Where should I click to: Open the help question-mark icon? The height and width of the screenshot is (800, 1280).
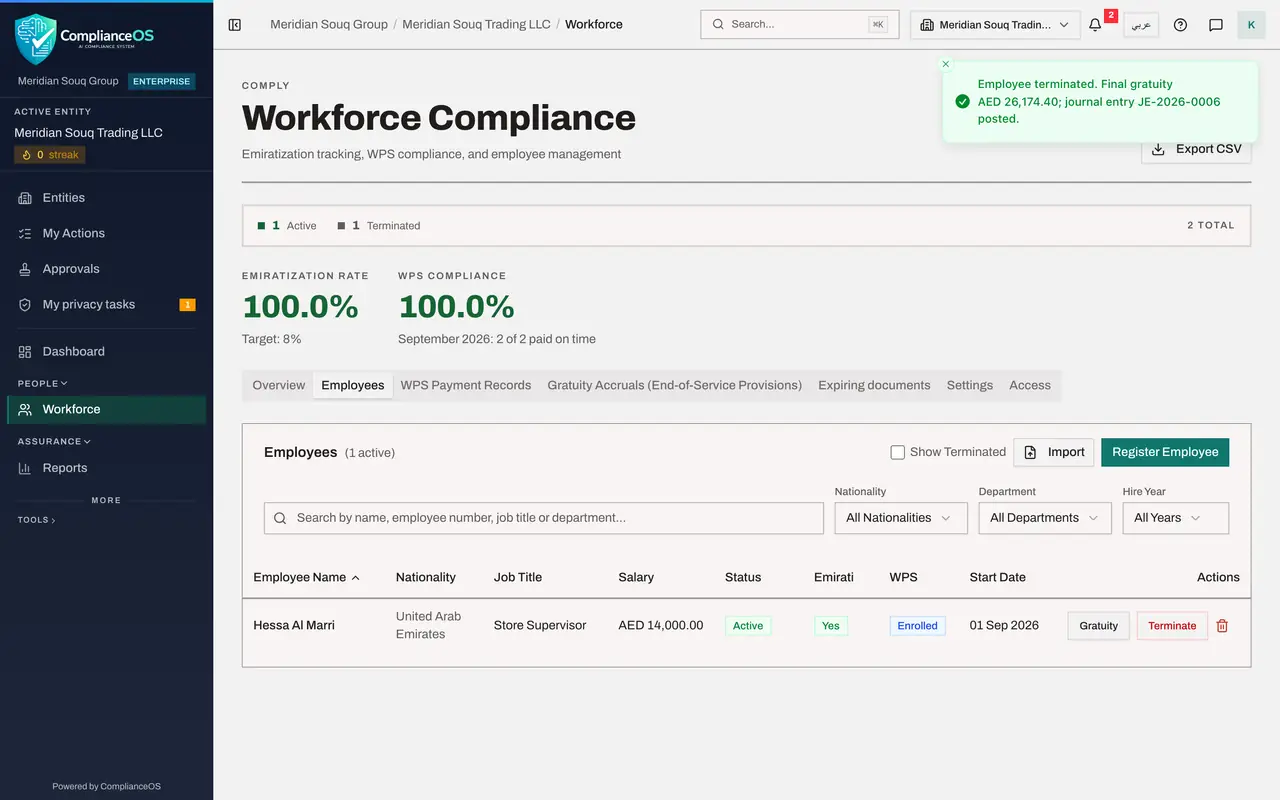tap(1180, 25)
